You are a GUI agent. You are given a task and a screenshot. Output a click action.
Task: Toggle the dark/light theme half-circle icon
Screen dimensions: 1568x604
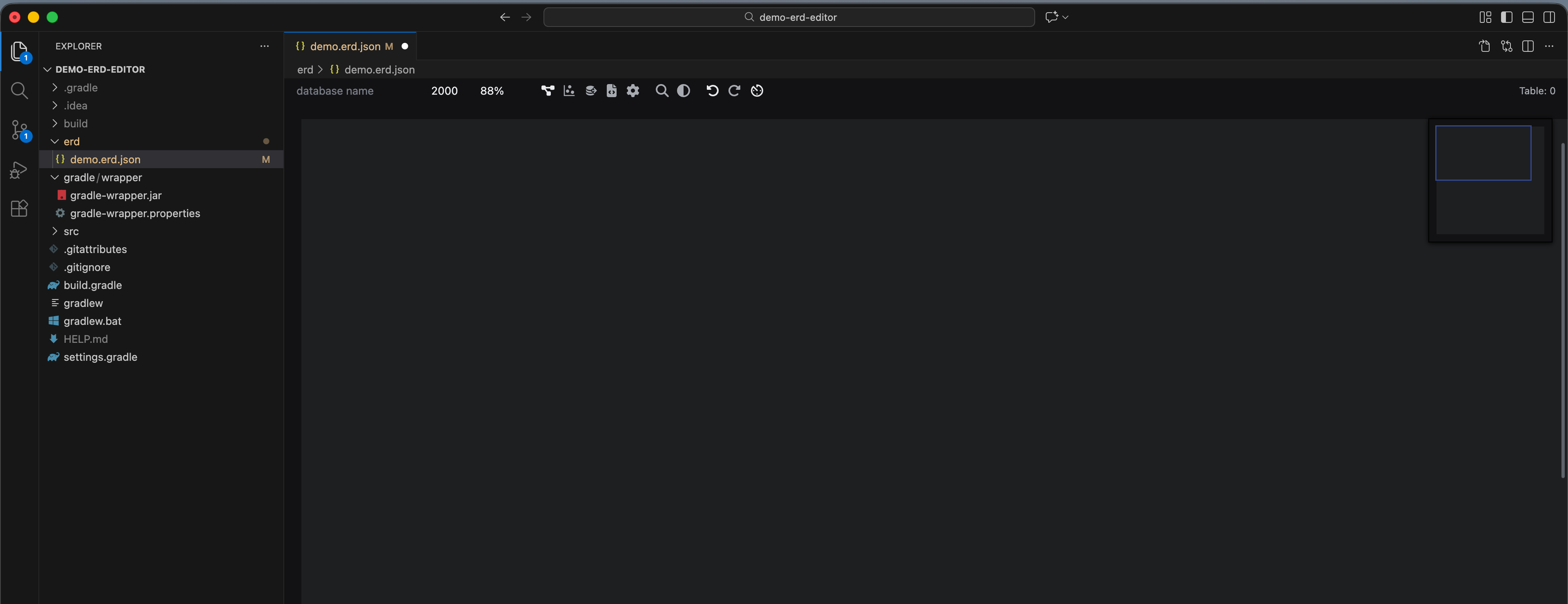[x=684, y=91]
